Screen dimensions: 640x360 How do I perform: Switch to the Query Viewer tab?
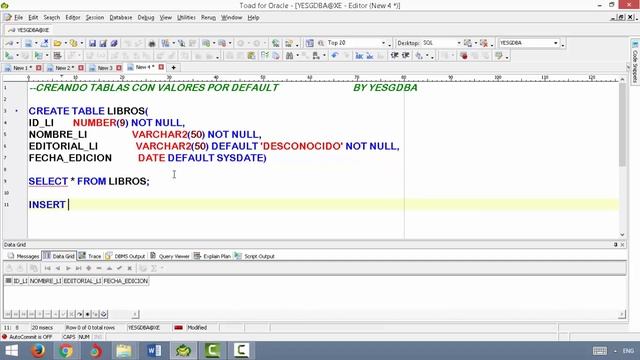(170, 256)
